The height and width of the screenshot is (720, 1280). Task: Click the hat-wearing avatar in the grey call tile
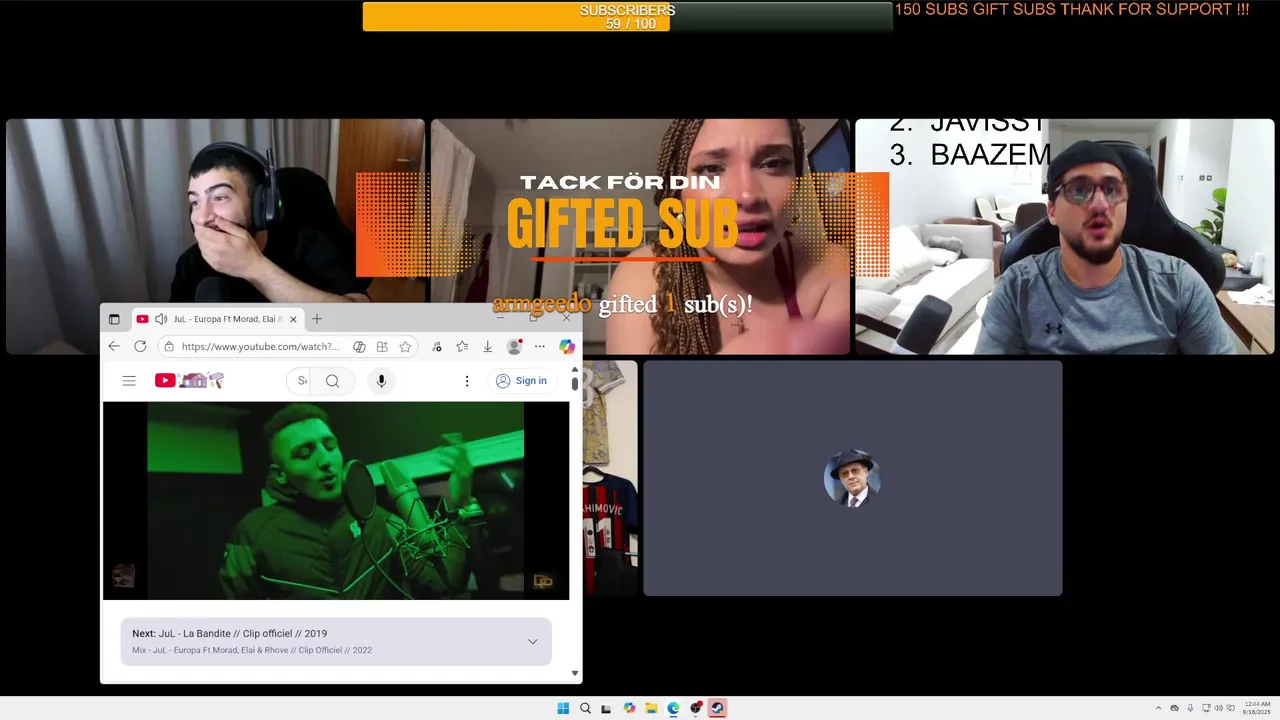pos(852,478)
